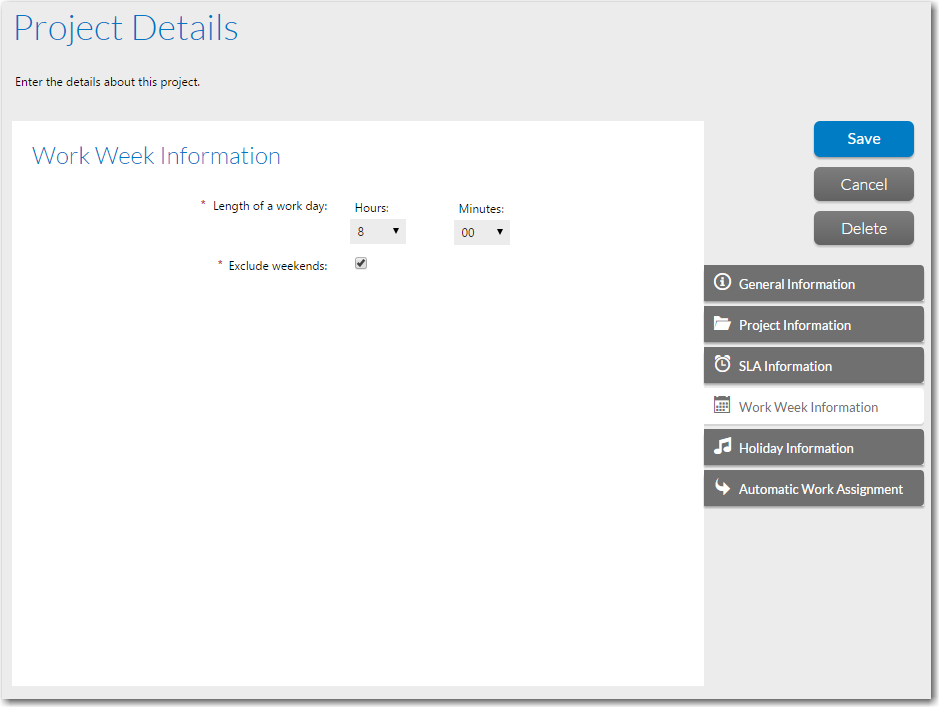Uncheck the Exclude weekends checkbox
Image resolution: width=939 pixels, height=707 pixels.
pos(361,264)
